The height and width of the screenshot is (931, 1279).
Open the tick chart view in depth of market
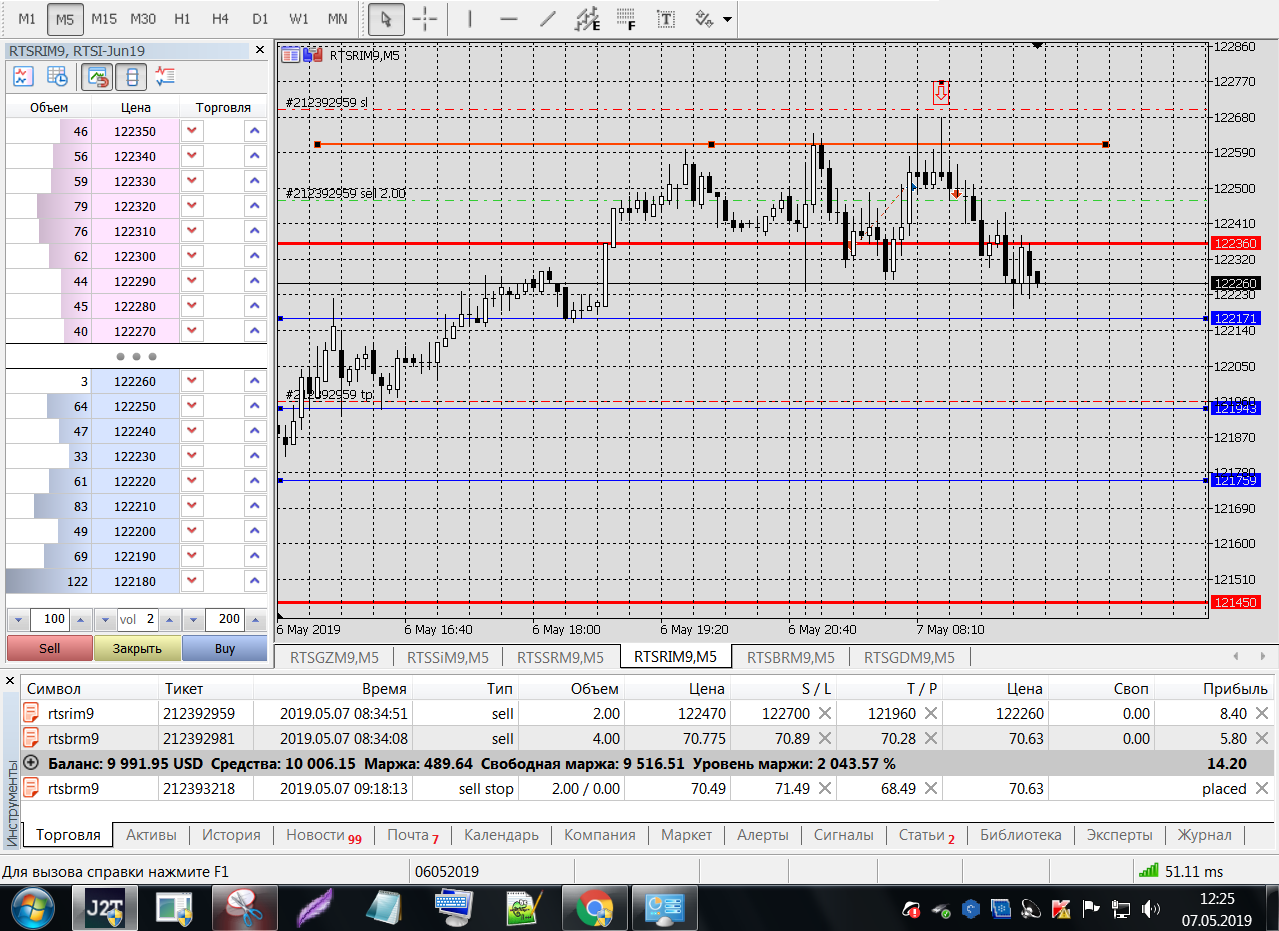tap(23, 76)
